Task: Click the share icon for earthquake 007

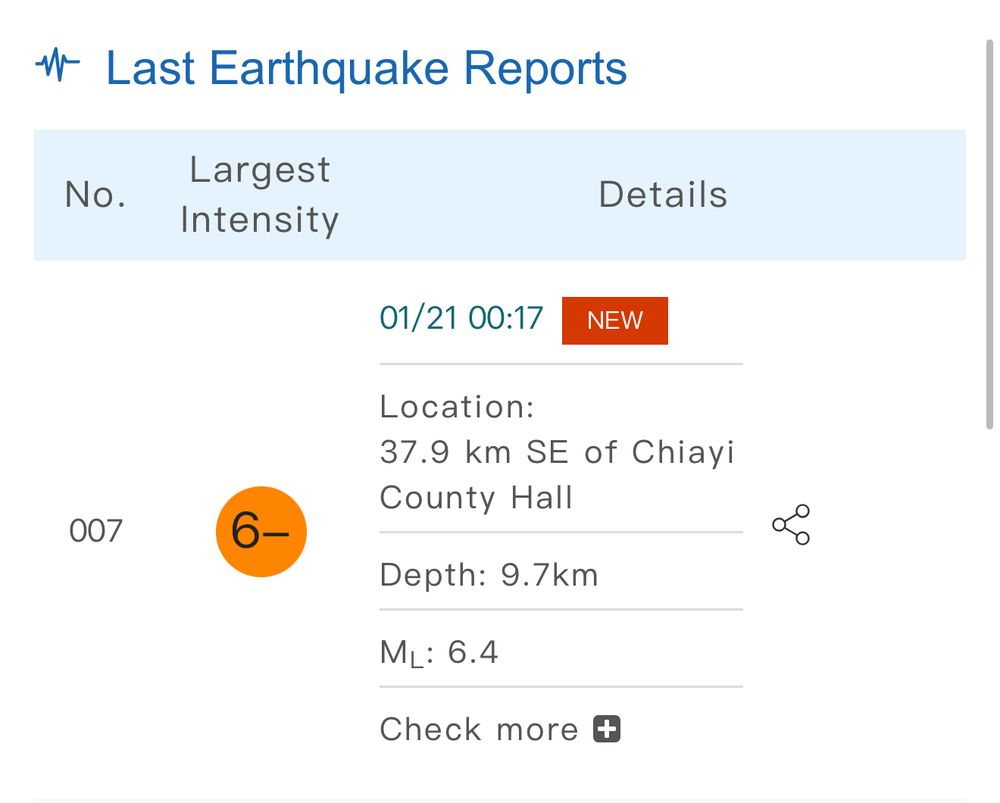Action: (791, 524)
